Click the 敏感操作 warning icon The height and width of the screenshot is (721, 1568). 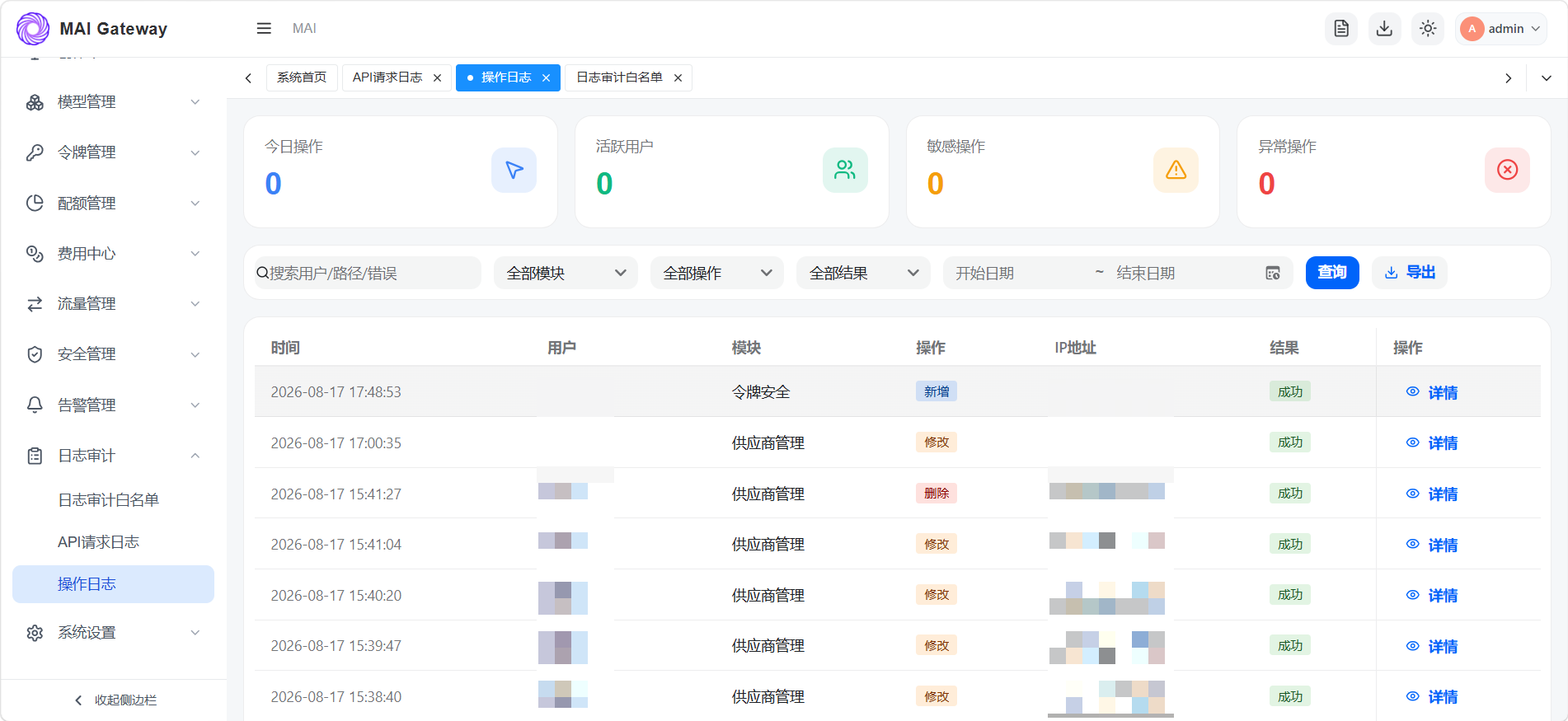tap(1176, 171)
